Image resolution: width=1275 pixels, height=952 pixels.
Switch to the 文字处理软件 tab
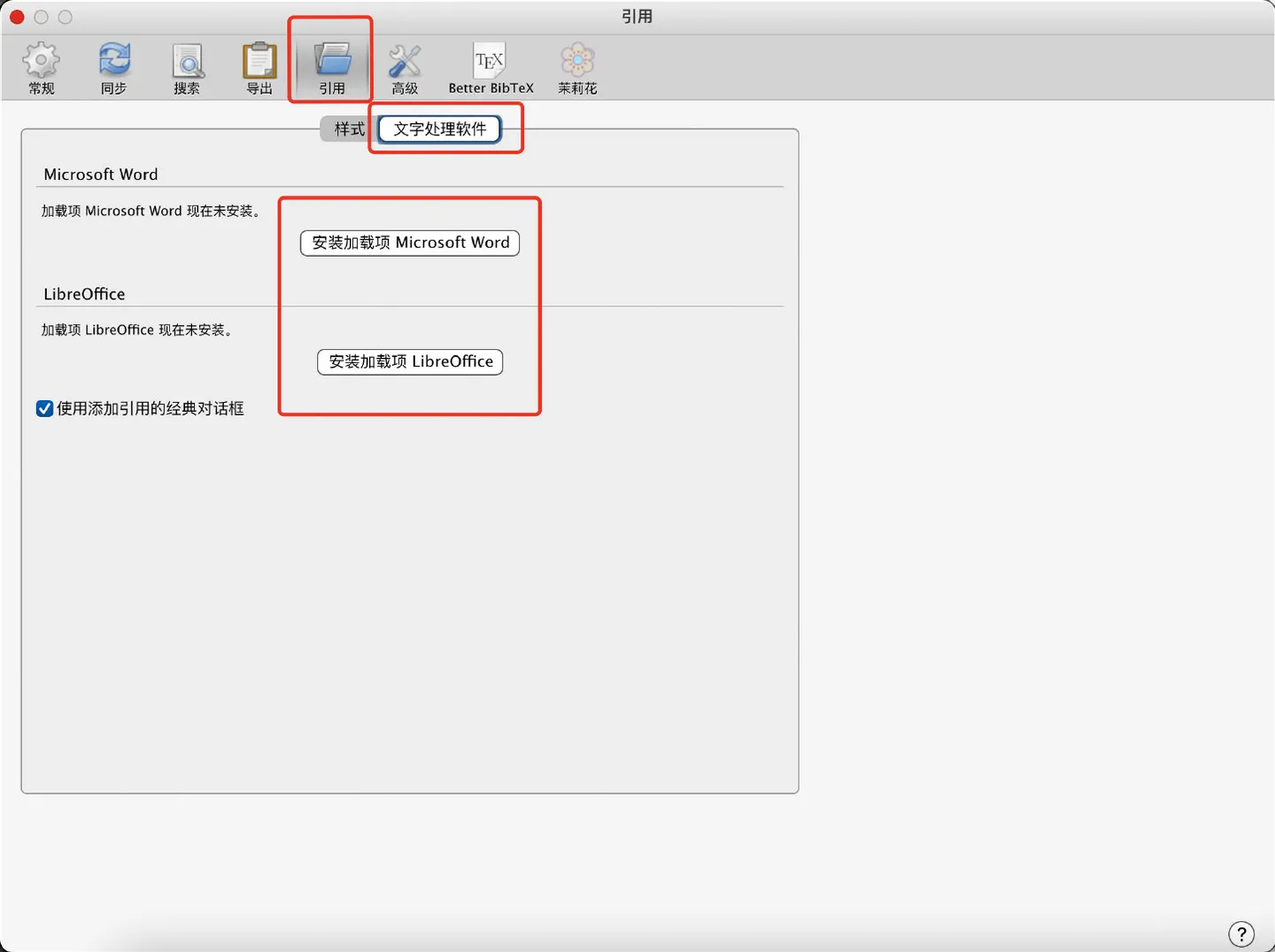coord(440,129)
